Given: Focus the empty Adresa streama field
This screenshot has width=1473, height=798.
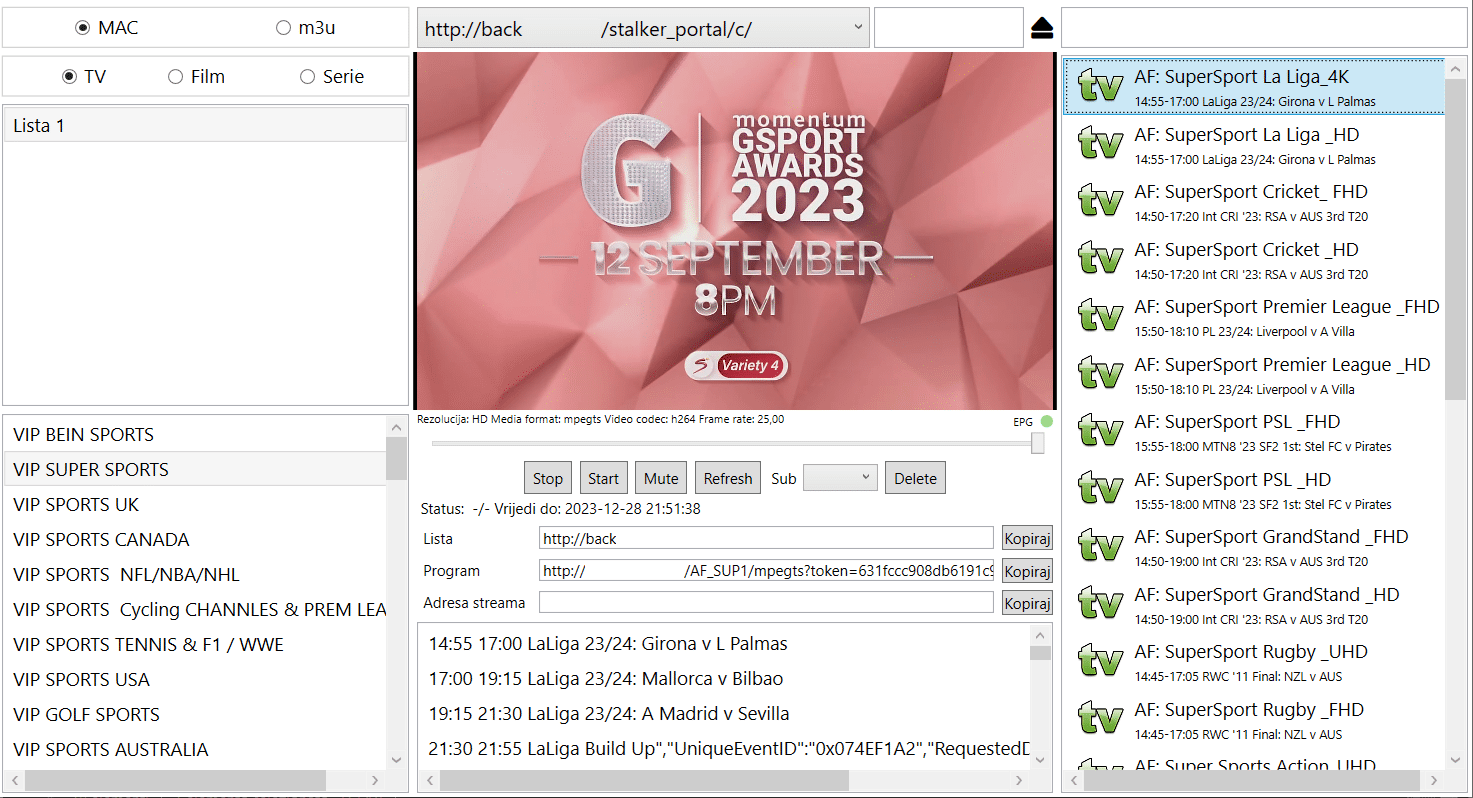Looking at the screenshot, I should [766, 603].
